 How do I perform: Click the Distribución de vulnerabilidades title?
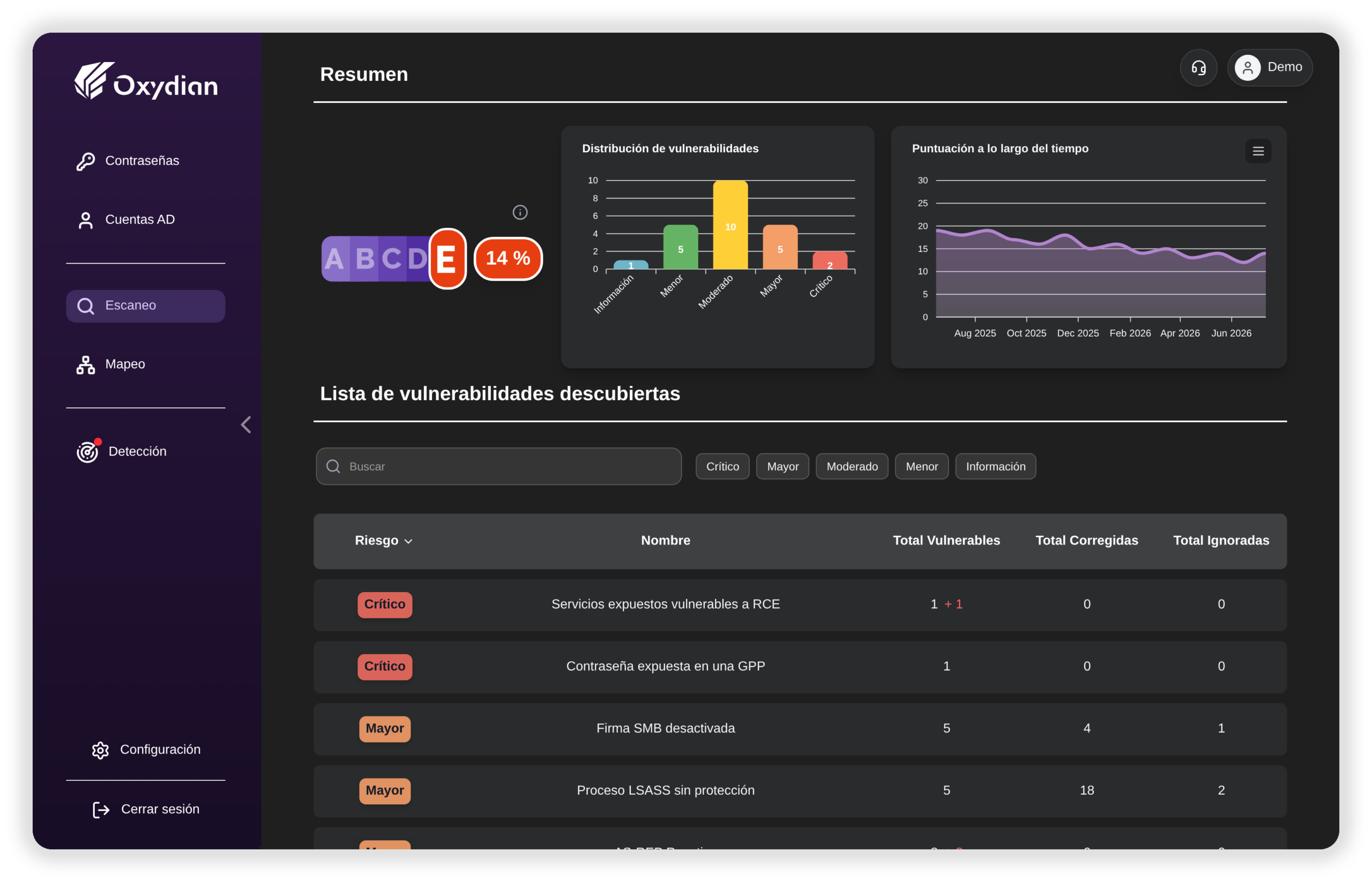(670, 149)
